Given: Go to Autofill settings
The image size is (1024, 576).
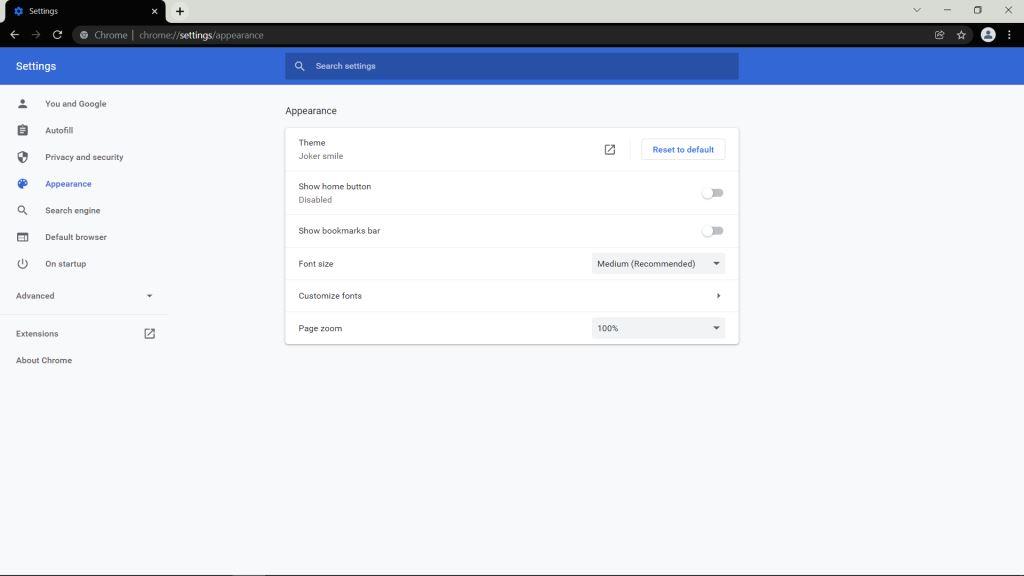Looking at the screenshot, I should 59,131.
